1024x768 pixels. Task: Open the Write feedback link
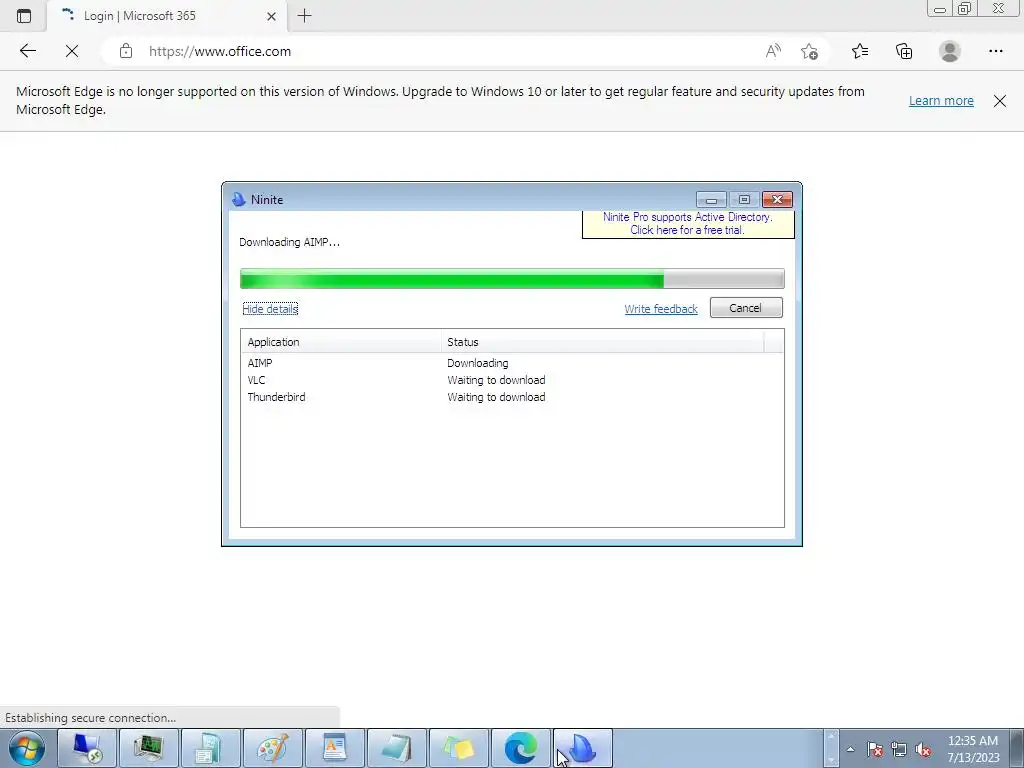[660, 309]
